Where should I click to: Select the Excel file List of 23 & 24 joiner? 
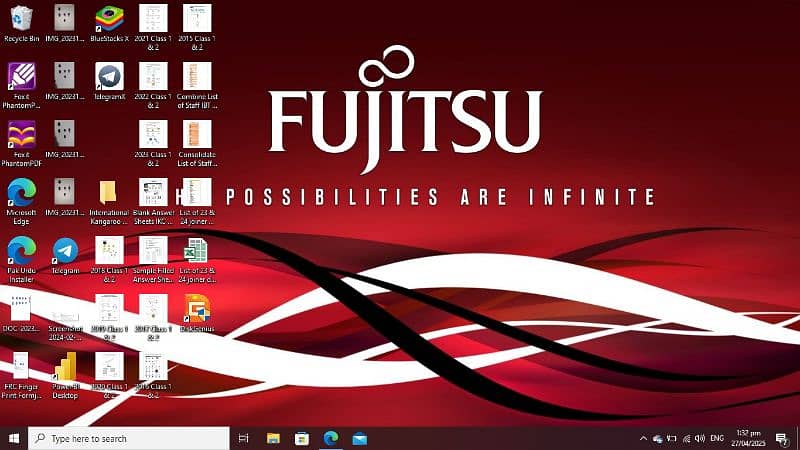[197, 260]
